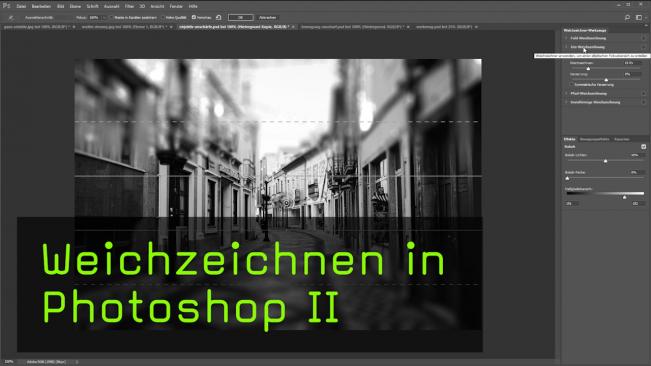Expand the Feld-Weichzeichnung section

tap(566, 38)
